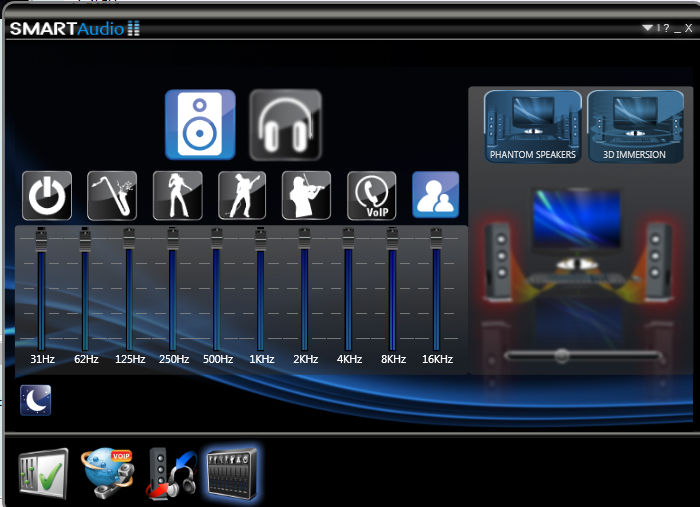Viewport: 700px width, 507px height.
Task: Choose the dancer preset icon
Action: click(178, 195)
